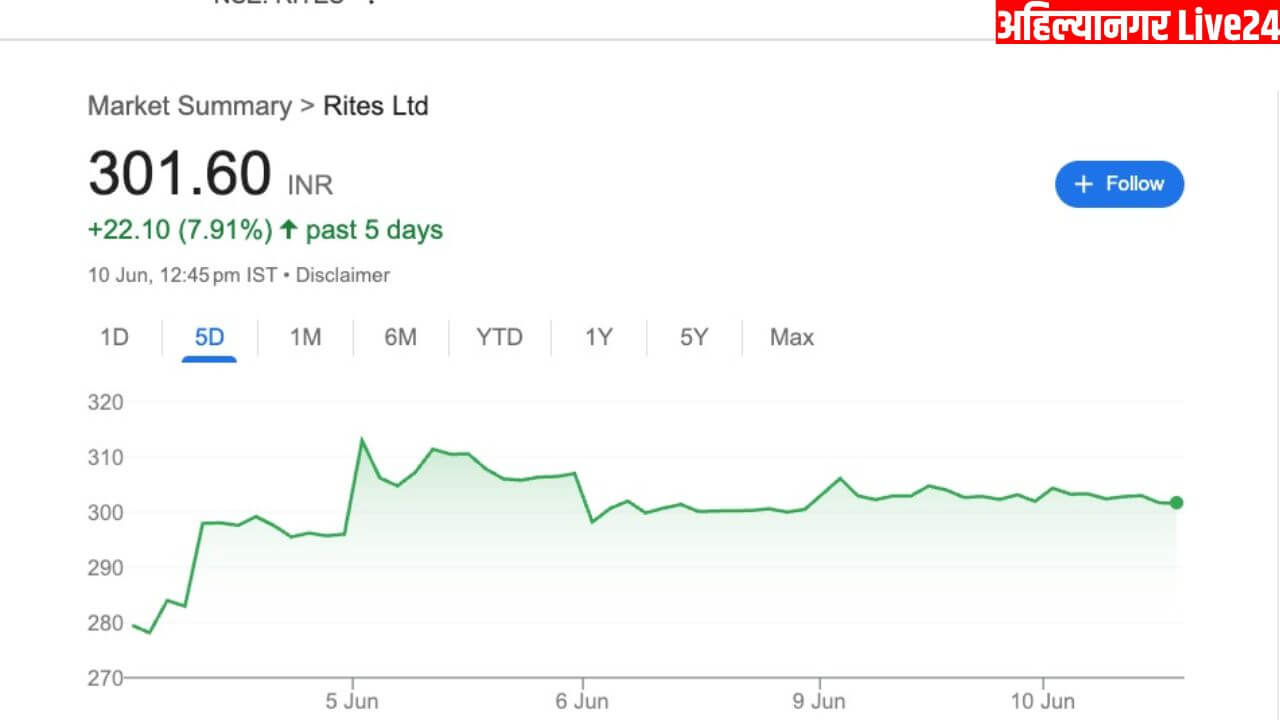Viewport: 1280px width, 720px height.
Task: Click the 290 y-axis label
Action: 105,568
